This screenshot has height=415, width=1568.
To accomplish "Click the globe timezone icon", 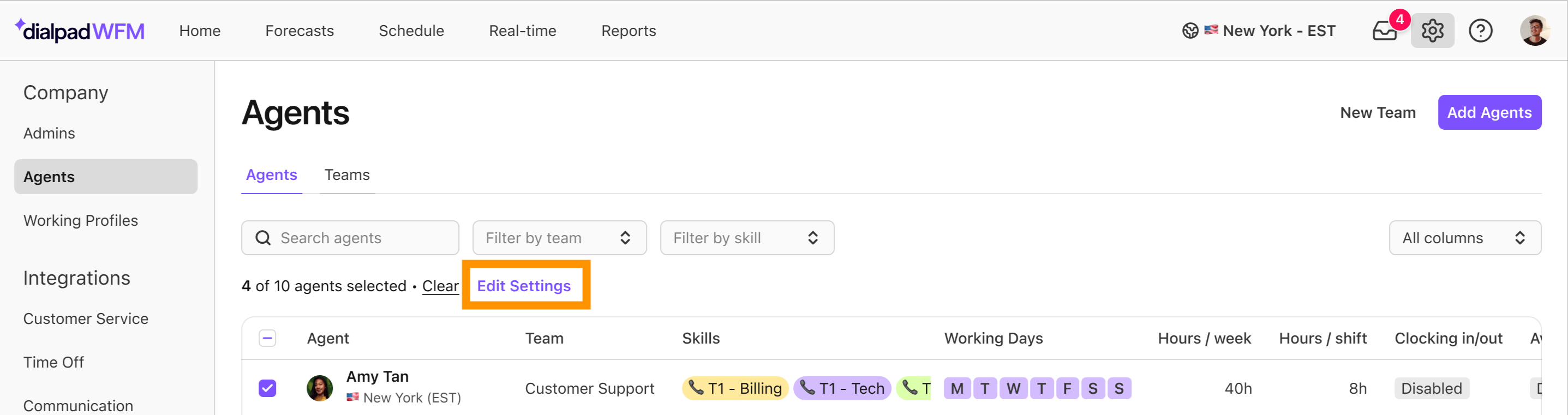I will coord(1190,31).
